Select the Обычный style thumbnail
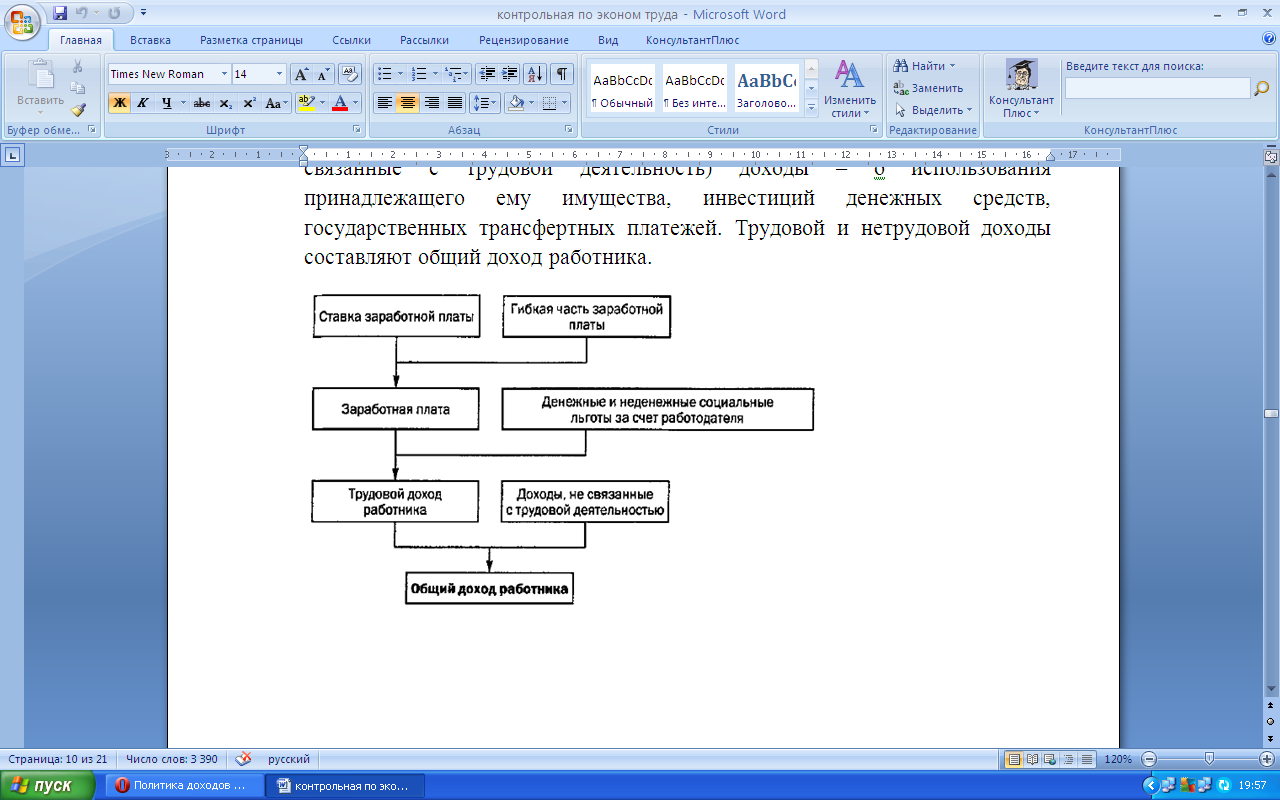The height and width of the screenshot is (800, 1280). pyautogui.click(x=622, y=89)
